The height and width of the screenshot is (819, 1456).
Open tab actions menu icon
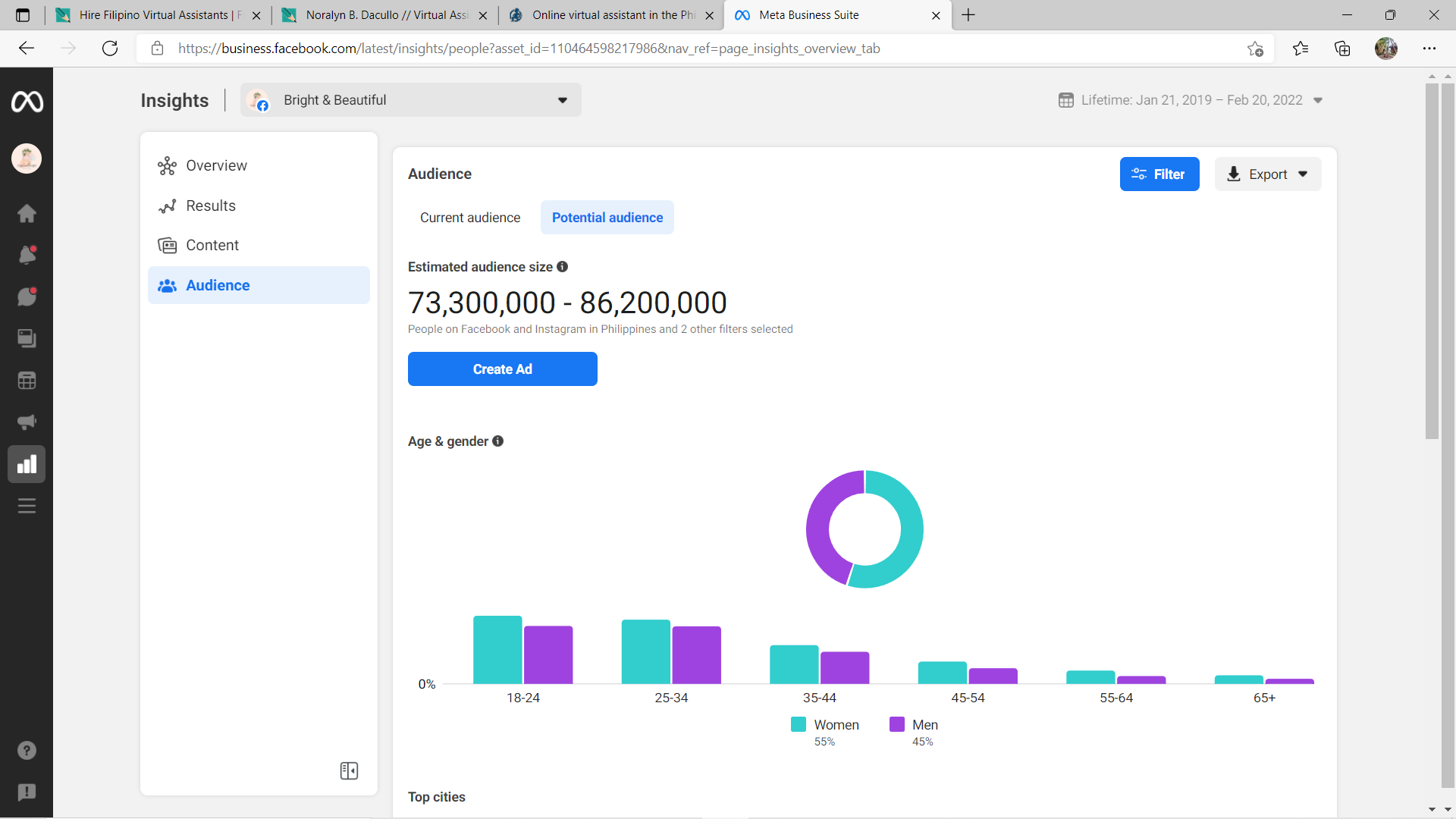click(23, 15)
